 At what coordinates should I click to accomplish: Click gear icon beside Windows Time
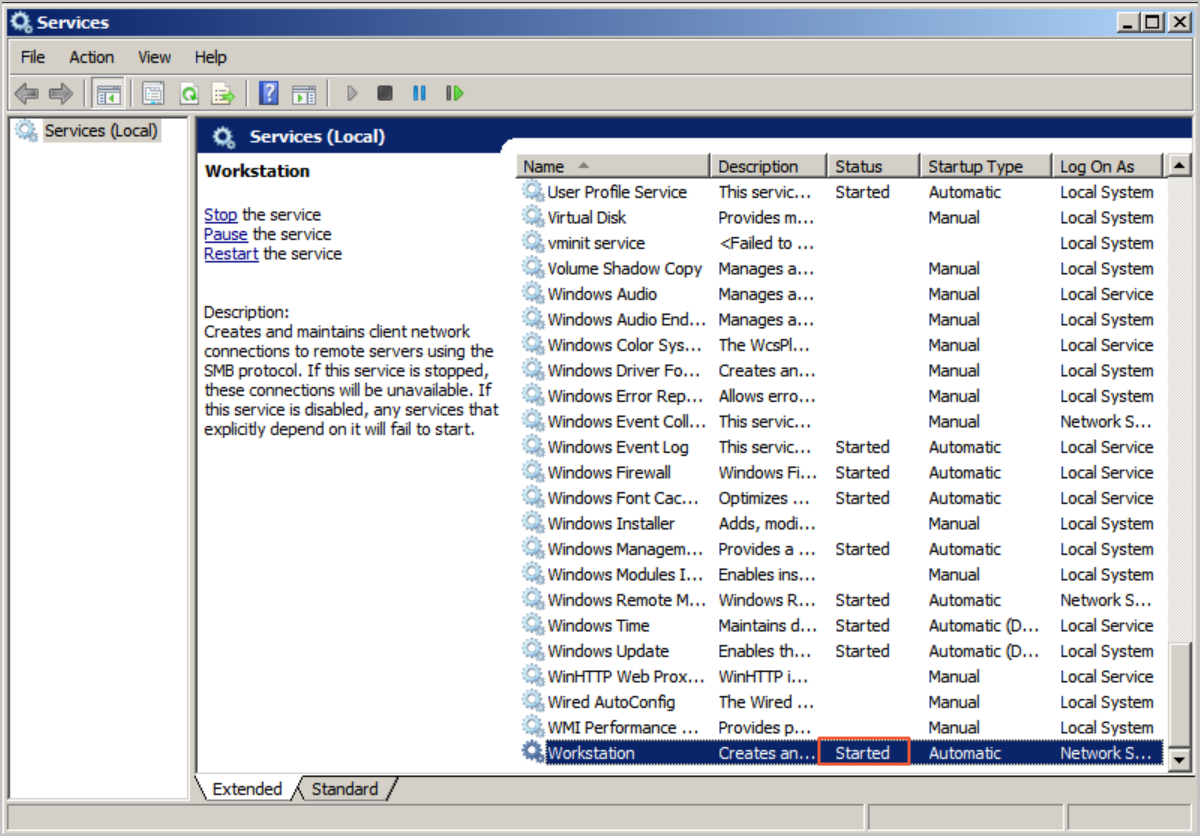[x=533, y=625]
